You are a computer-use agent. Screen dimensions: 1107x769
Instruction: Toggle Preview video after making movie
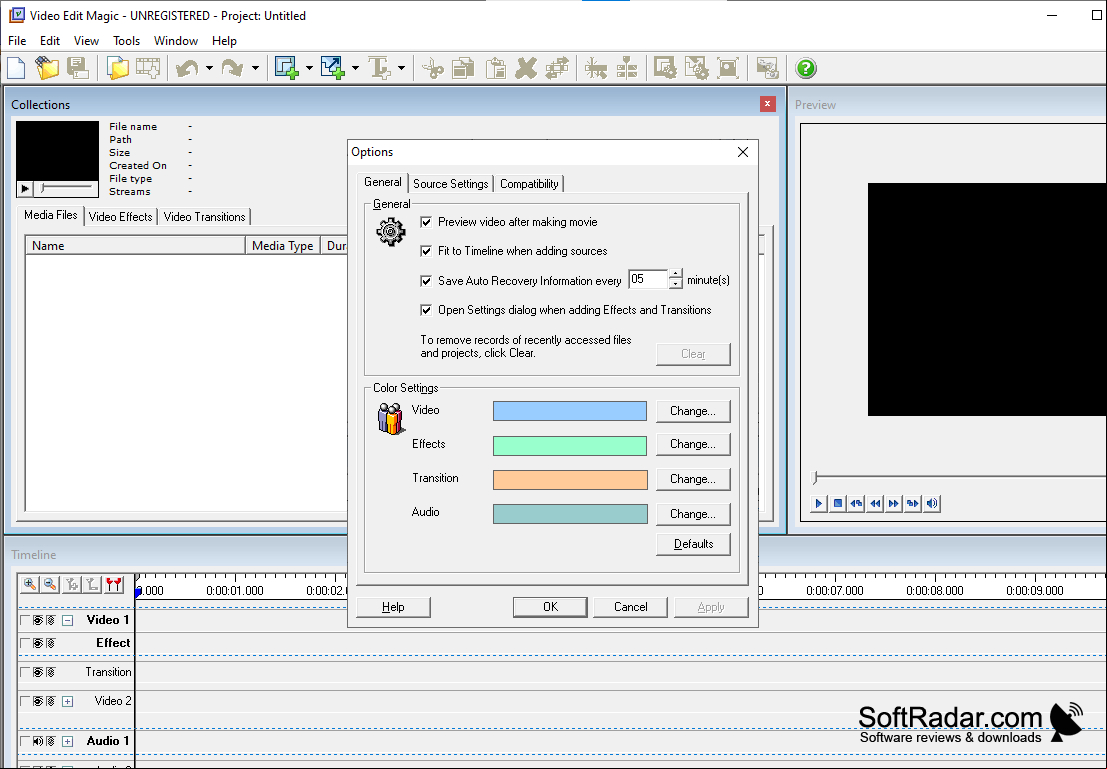pos(426,222)
